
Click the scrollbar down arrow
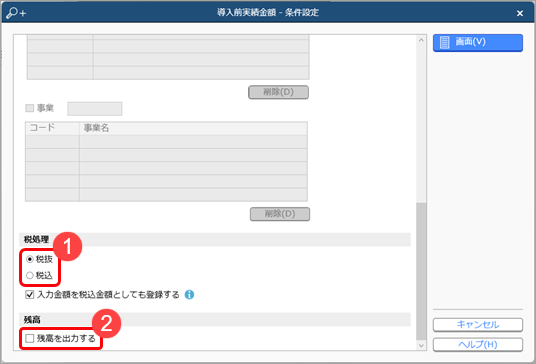[421, 346]
